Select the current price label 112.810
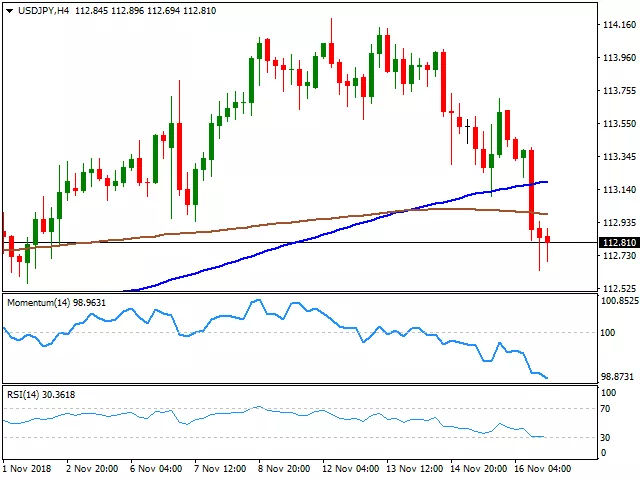The height and width of the screenshot is (480, 640). 619,243
